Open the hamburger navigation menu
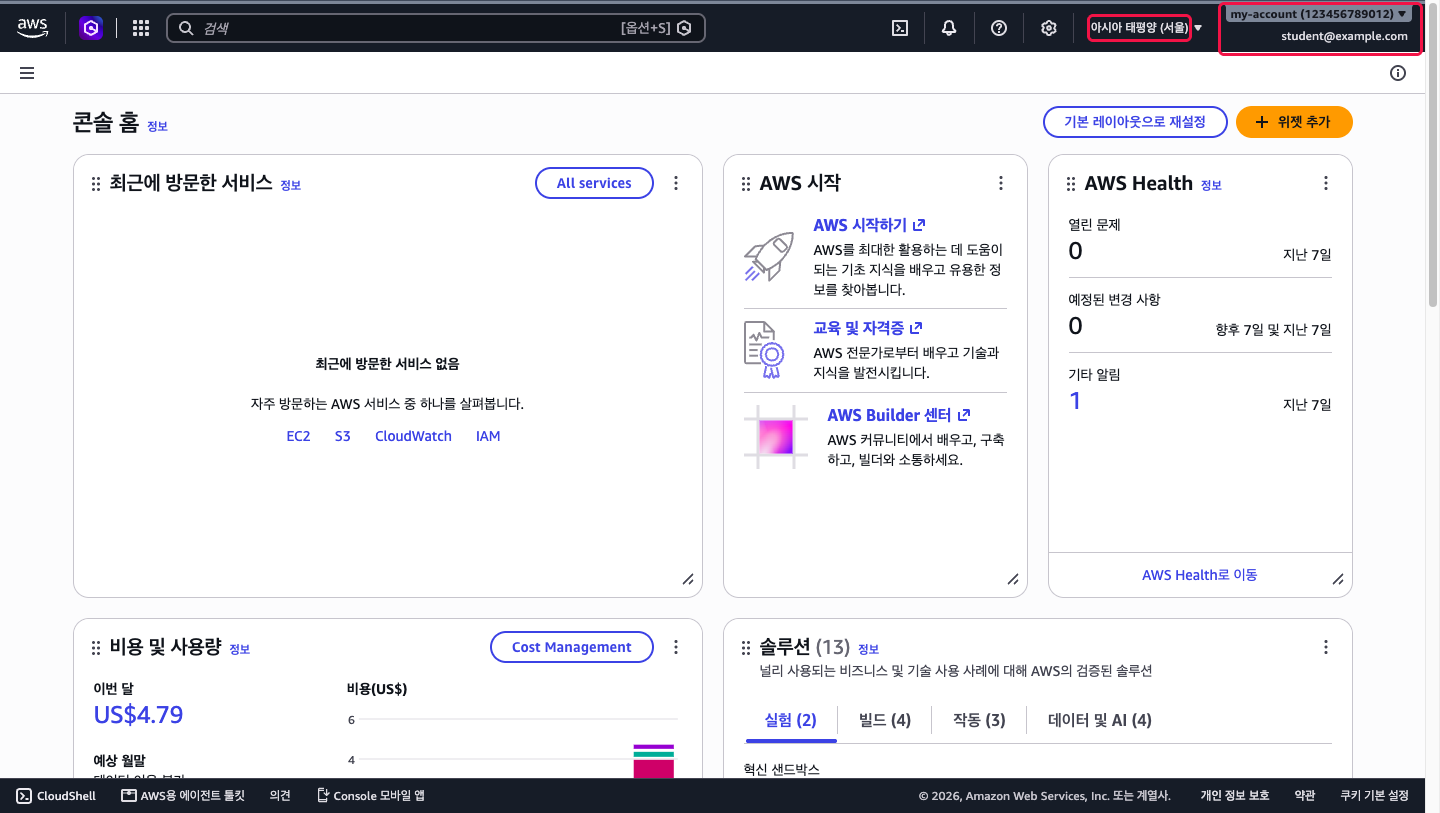Viewport: 1440px width, 813px height. [27, 73]
